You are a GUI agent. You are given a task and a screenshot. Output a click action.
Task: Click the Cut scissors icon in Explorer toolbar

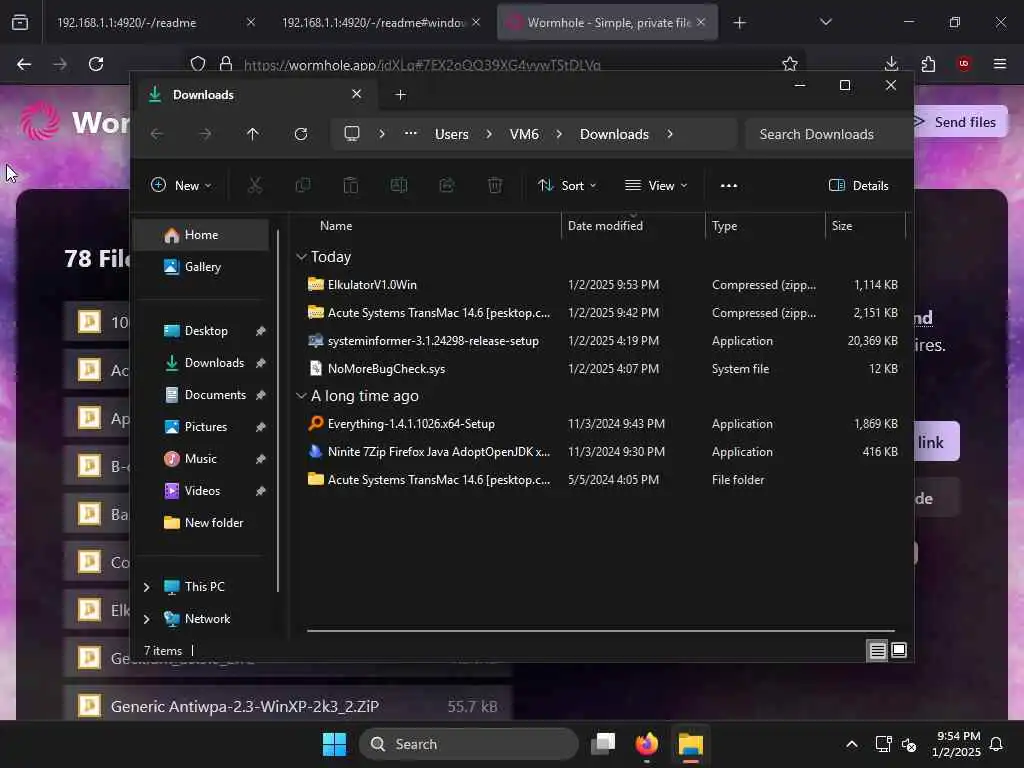tap(255, 185)
